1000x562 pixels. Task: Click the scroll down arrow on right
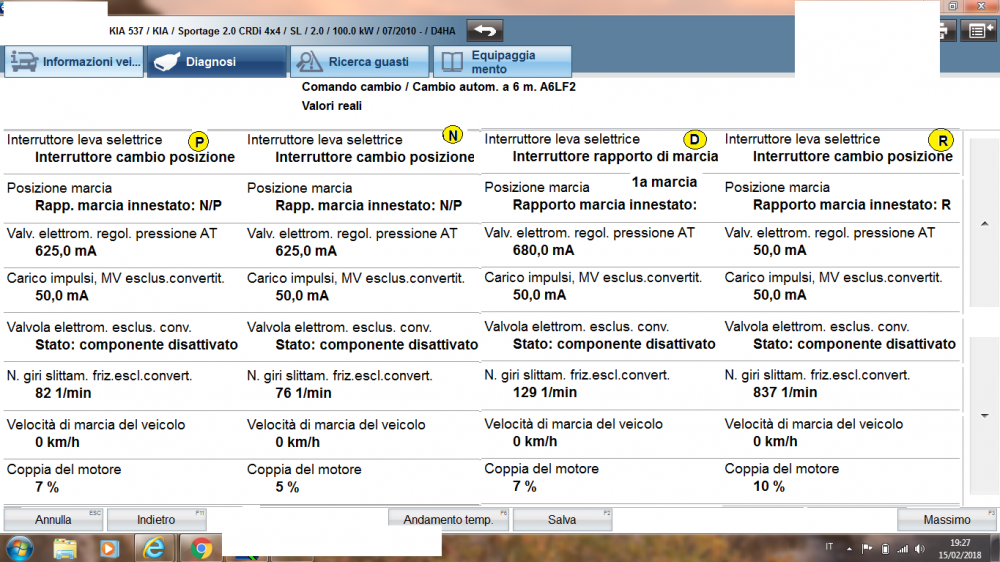984,415
